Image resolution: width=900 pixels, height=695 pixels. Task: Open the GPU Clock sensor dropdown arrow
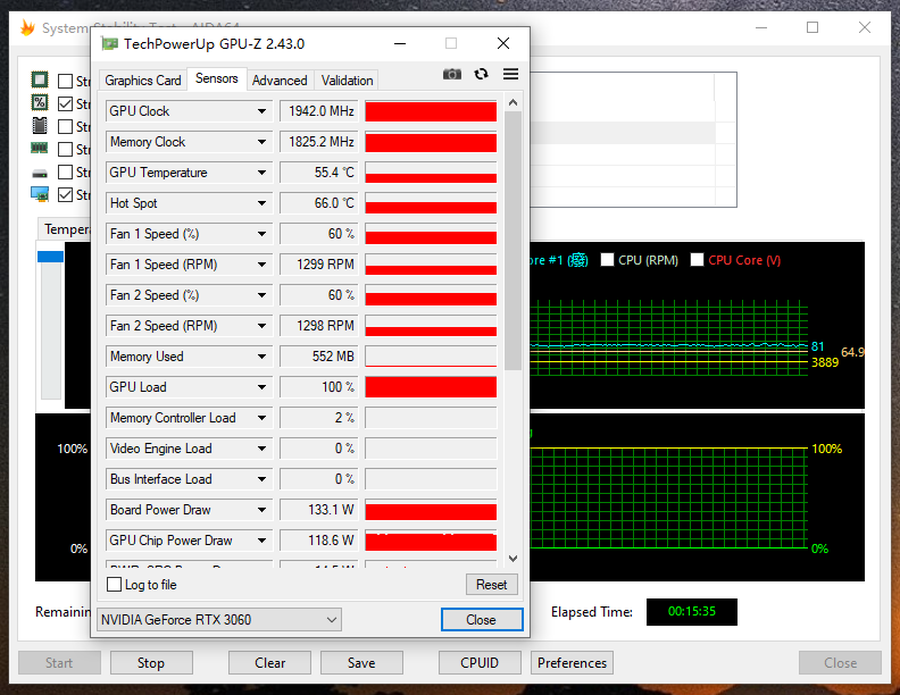262,111
